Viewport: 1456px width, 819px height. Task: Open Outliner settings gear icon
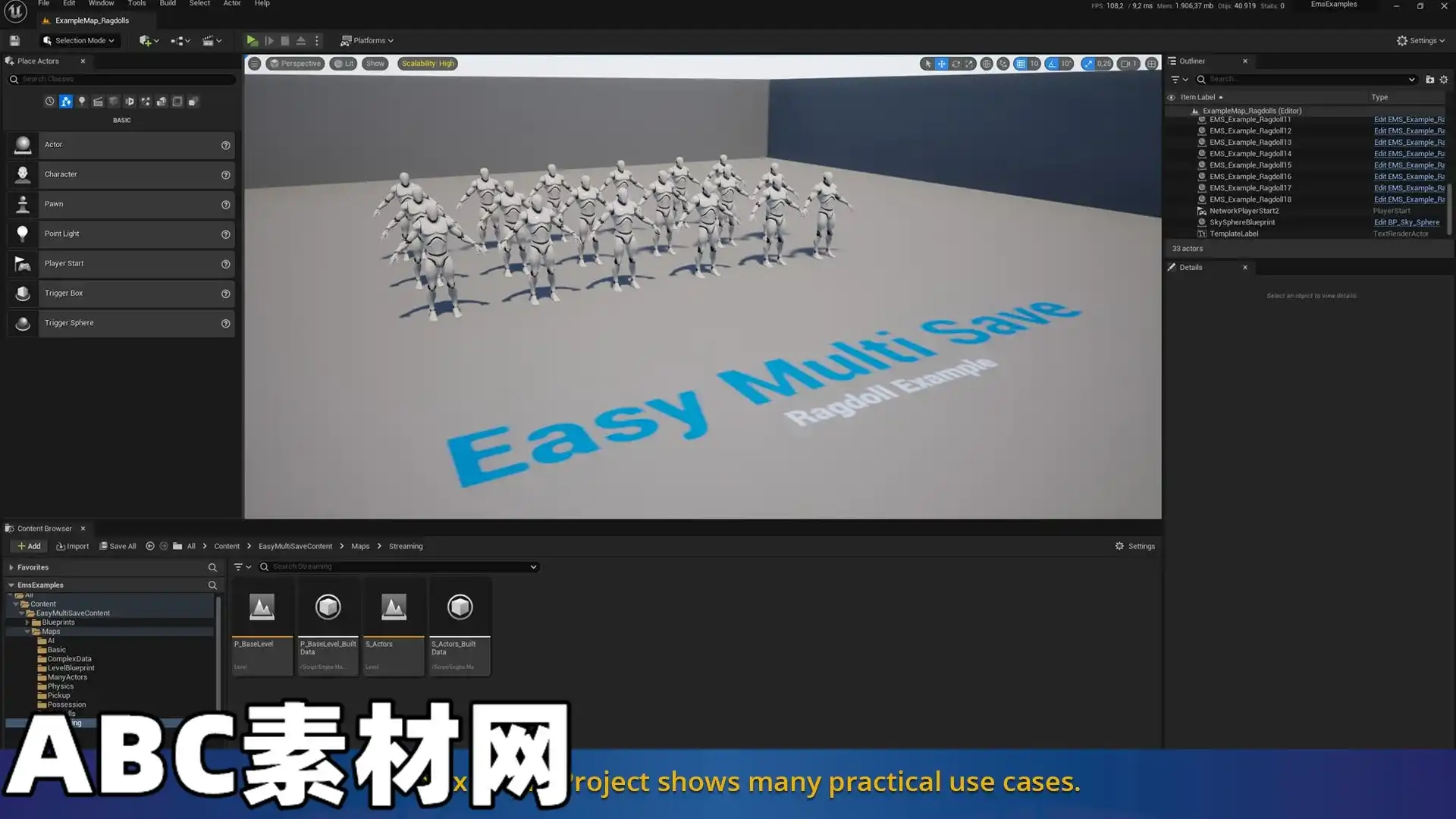1444,80
